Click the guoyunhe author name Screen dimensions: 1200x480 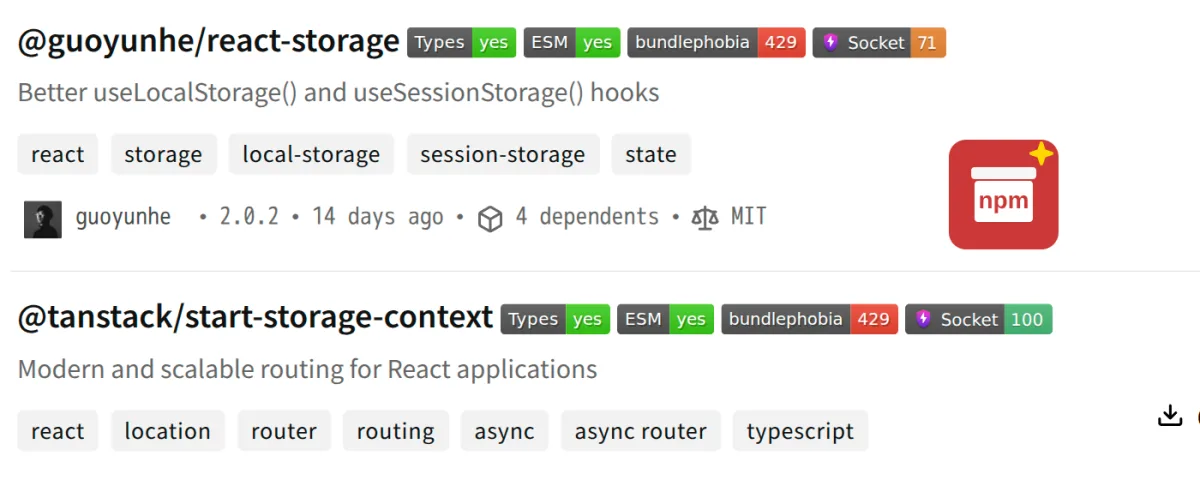click(123, 217)
